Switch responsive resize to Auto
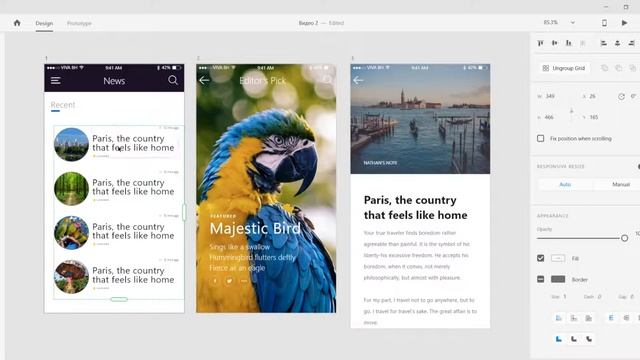Viewport: 640px width, 360px height. pyautogui.click(x=565, y=184)
